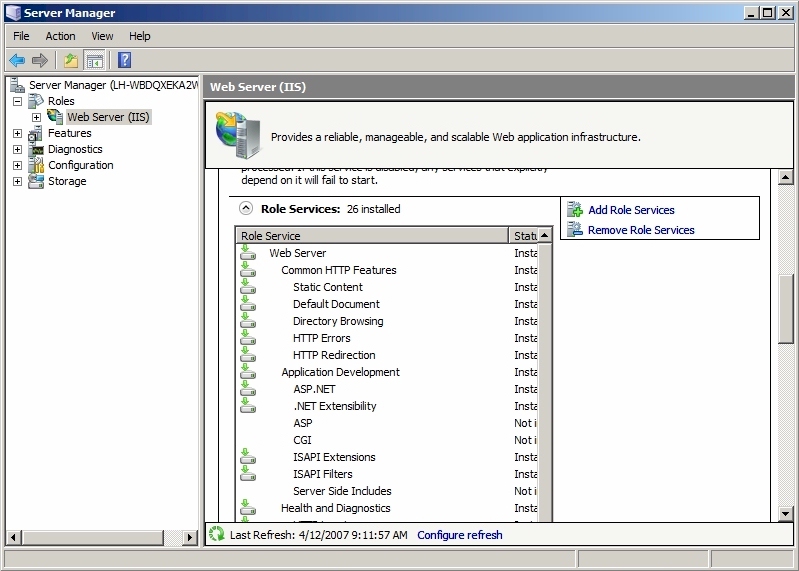The width and height of the screenshot is (799, 571).
Task: Click the Server Manager root node icon
Action: point(17,85)
